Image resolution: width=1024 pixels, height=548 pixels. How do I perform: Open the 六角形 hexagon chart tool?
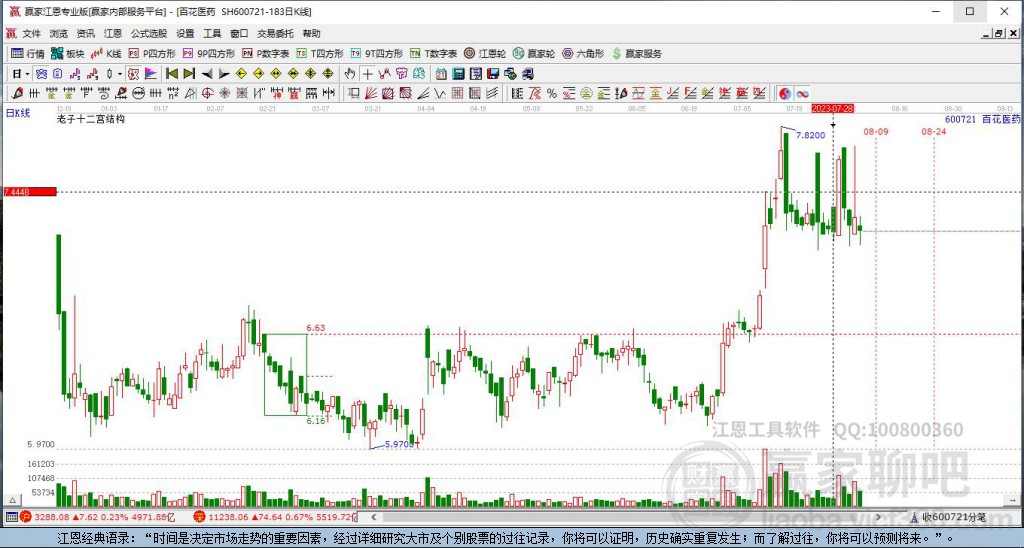583,54
